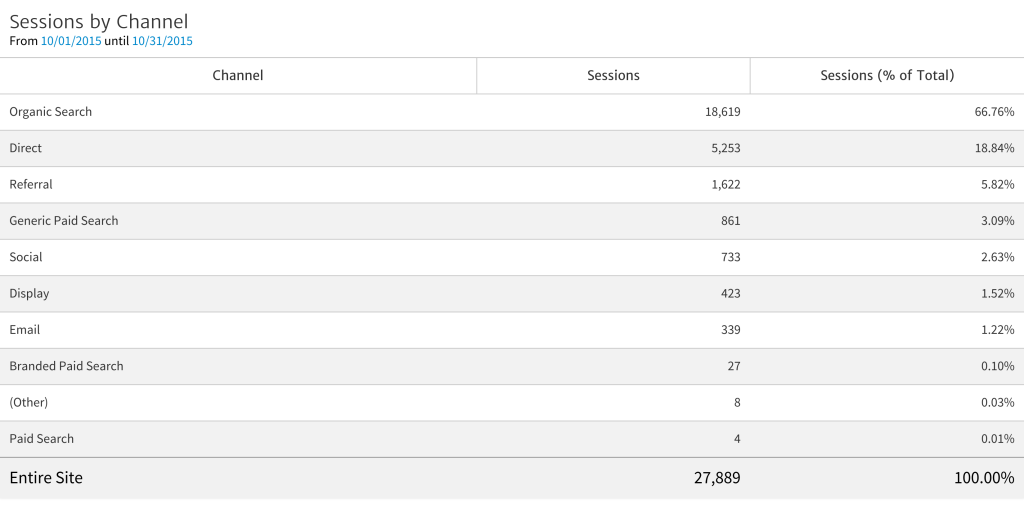Screen dimensions: 1024x505
Task: Select the Display channel row
Action: coord(29,293)
